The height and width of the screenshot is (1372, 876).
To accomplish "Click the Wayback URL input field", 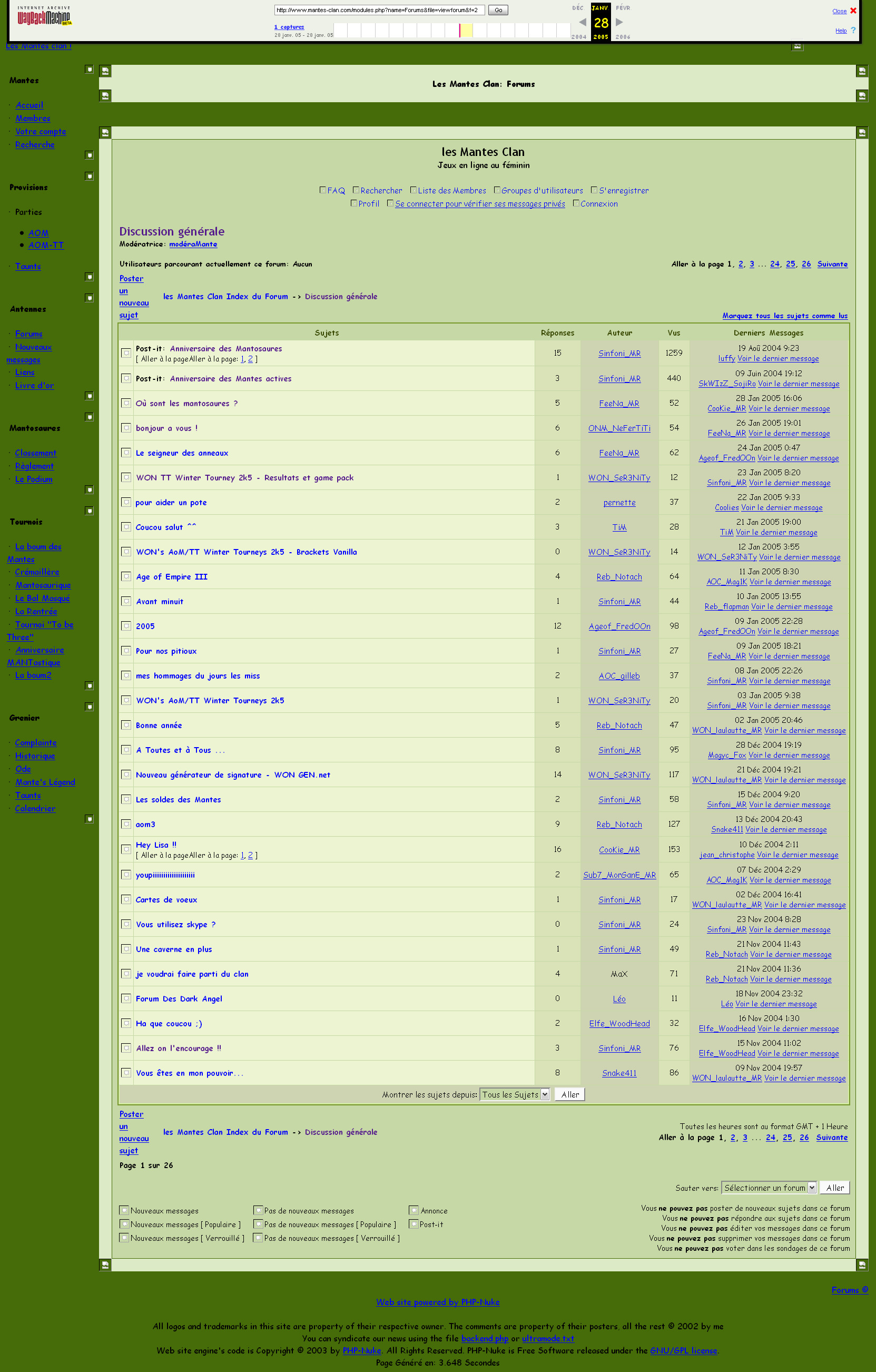I will click(379, 10).
